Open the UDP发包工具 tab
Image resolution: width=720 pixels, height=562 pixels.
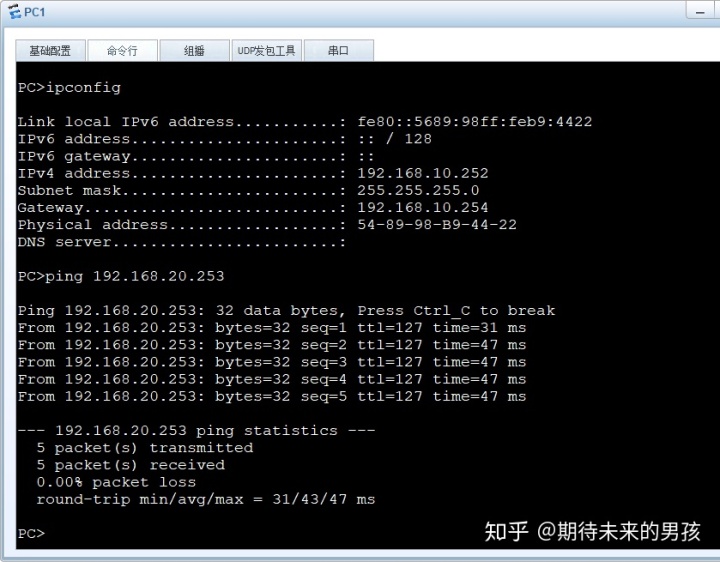(x=266, y=51)
